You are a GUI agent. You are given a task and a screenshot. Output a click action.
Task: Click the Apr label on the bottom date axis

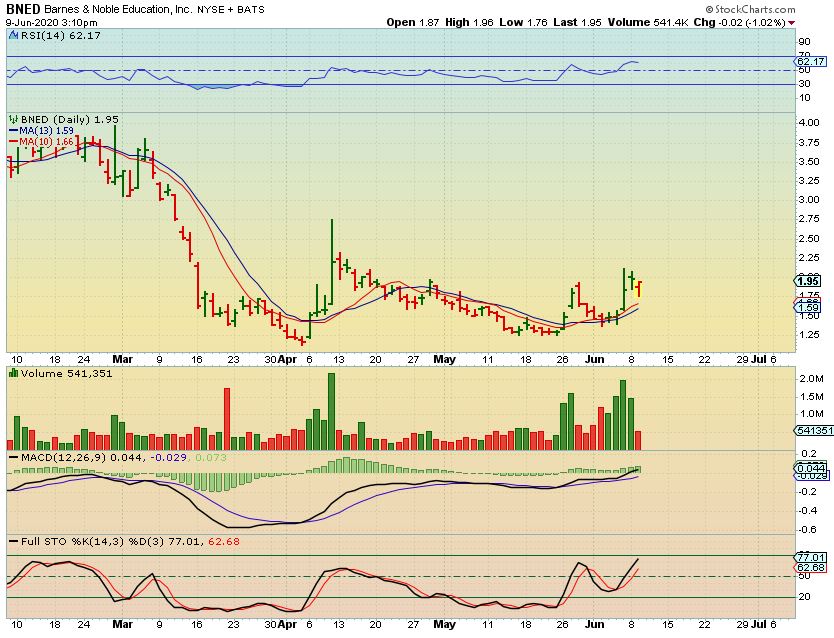[x=287, y=624]
